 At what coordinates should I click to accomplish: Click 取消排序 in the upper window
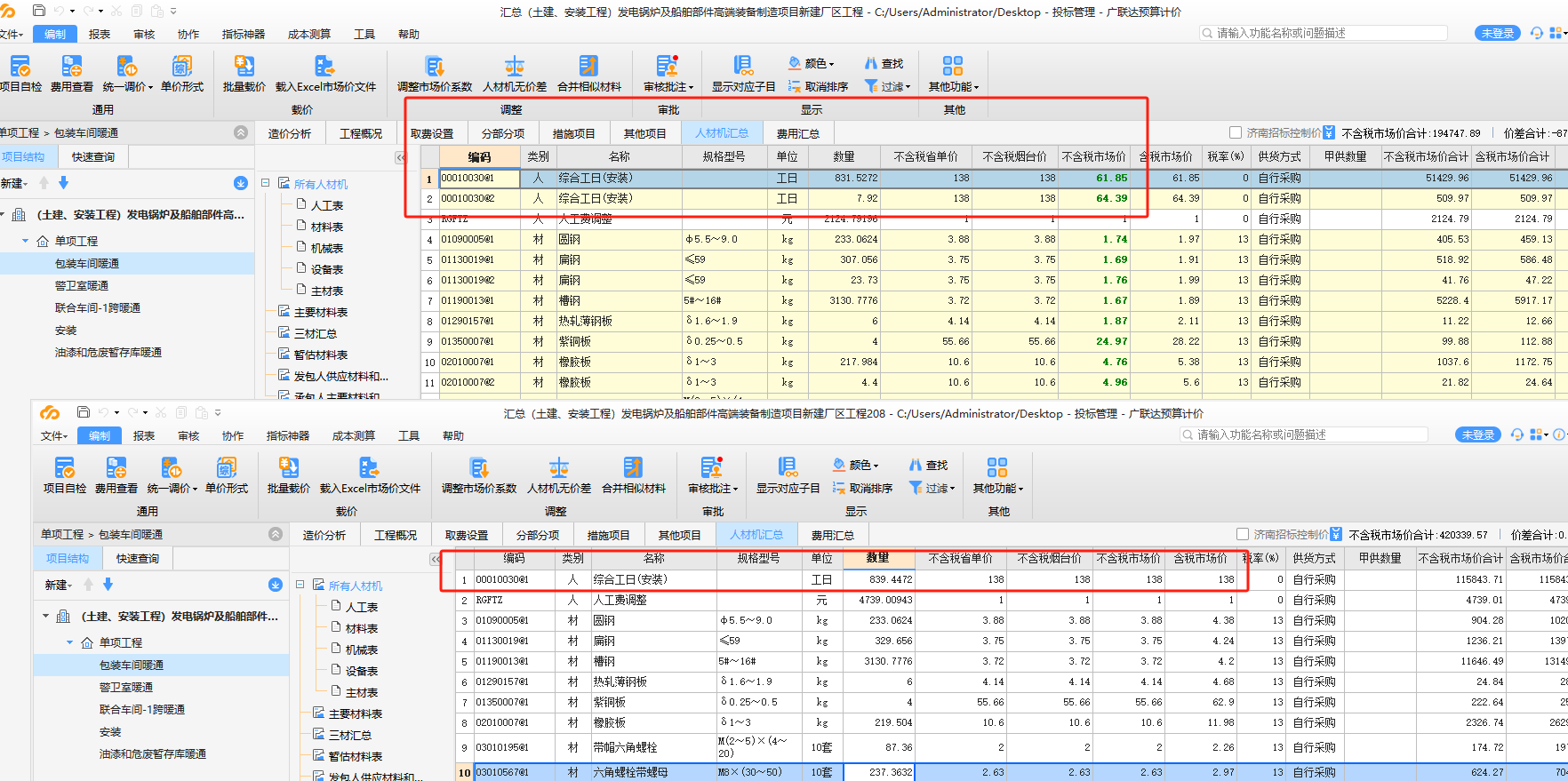pyautogui.click(x=818, y=87)
